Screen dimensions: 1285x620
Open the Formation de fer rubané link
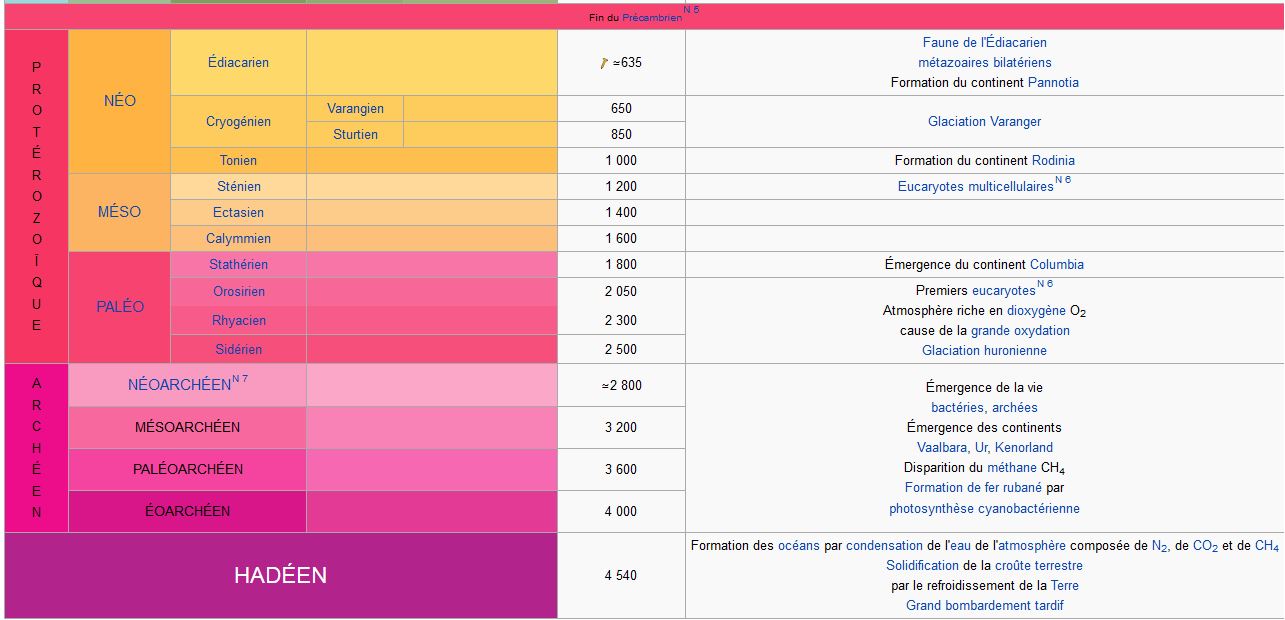[973, 487]
